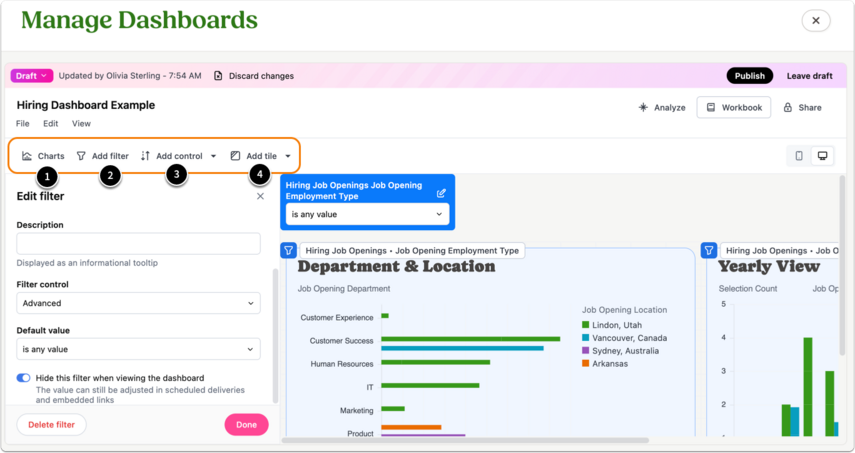Viewport: 855px width, 453px height.
Task: Click filter icon on Department & Location tile
Action: pyautogui.click(x=288, y=251)
